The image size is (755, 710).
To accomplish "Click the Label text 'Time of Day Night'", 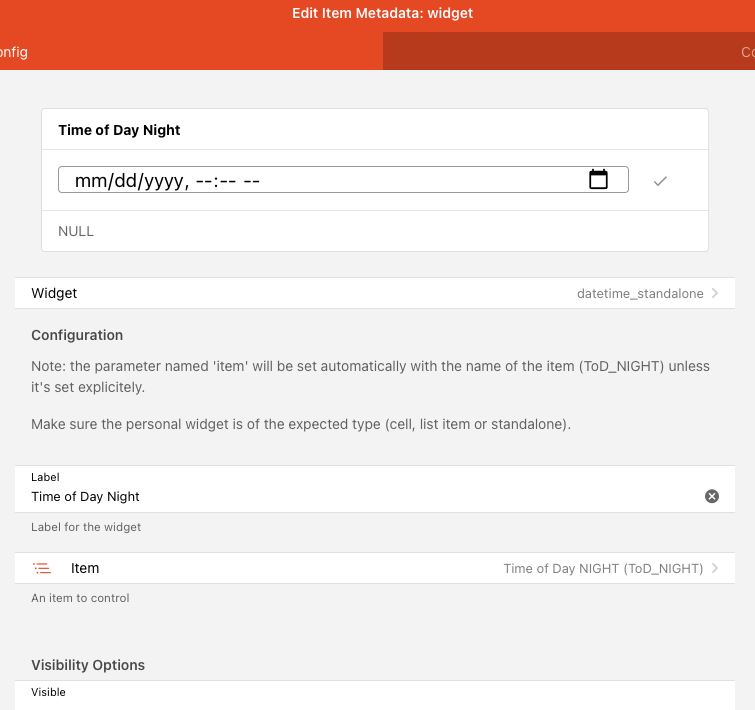I will click(86, 497).
